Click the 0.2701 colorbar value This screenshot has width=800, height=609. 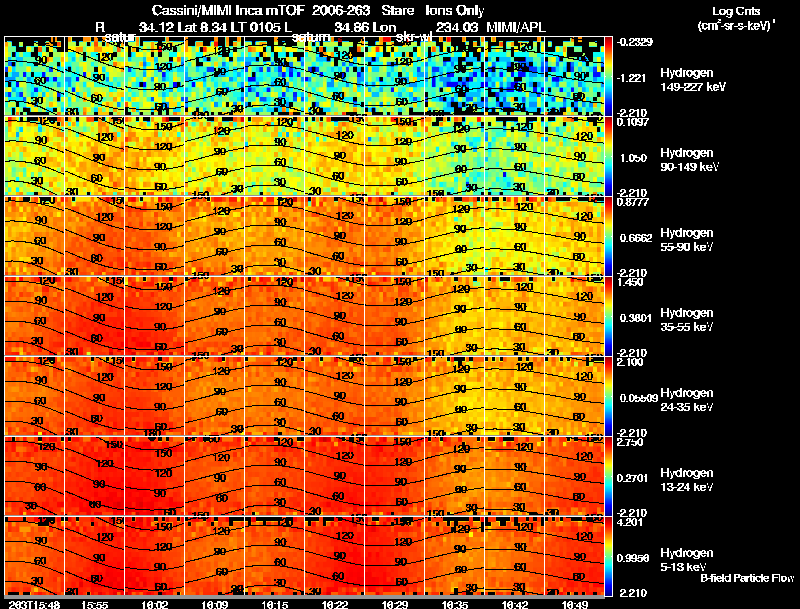point(633,478)
